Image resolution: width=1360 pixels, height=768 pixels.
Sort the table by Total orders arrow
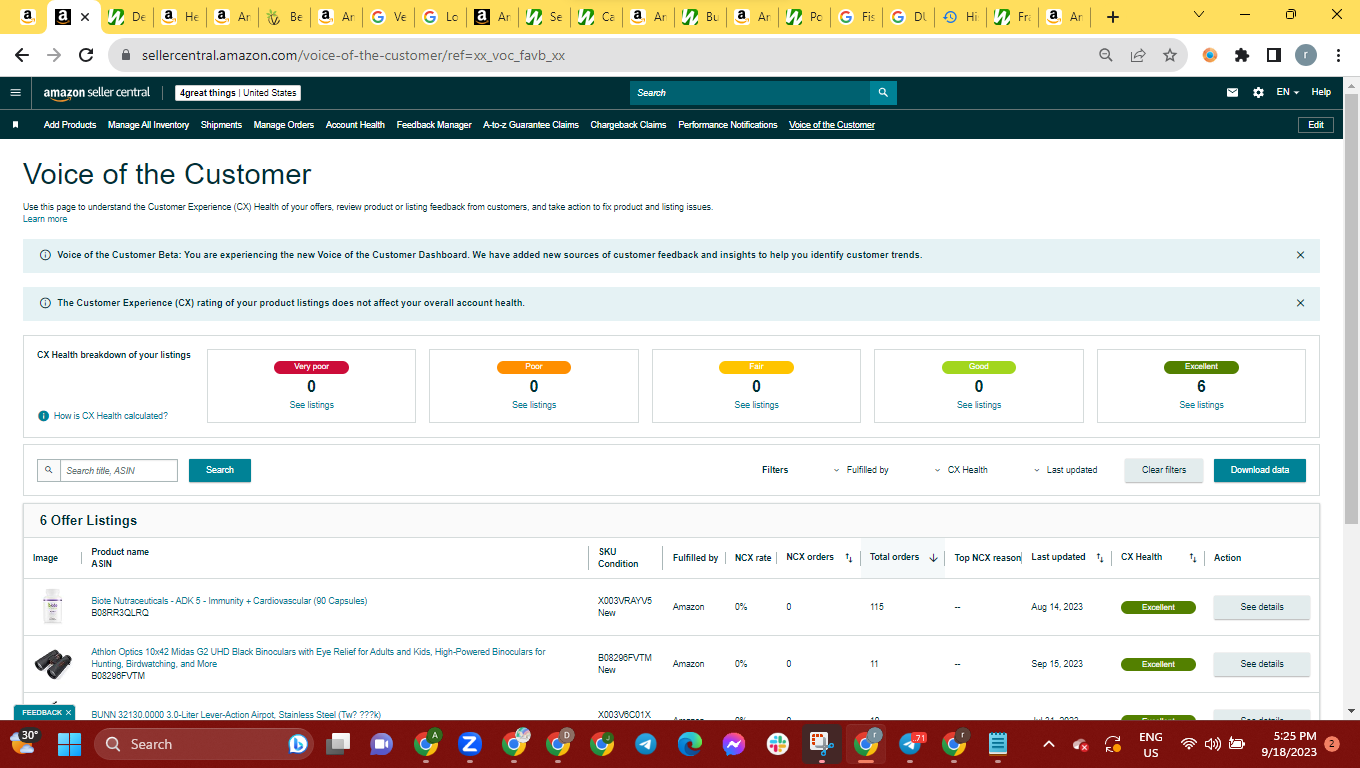(933, 558)
